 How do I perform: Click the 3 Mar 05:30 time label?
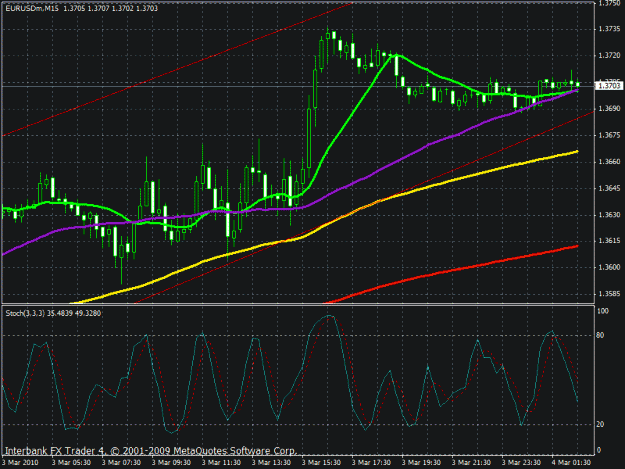pos(71,463)
